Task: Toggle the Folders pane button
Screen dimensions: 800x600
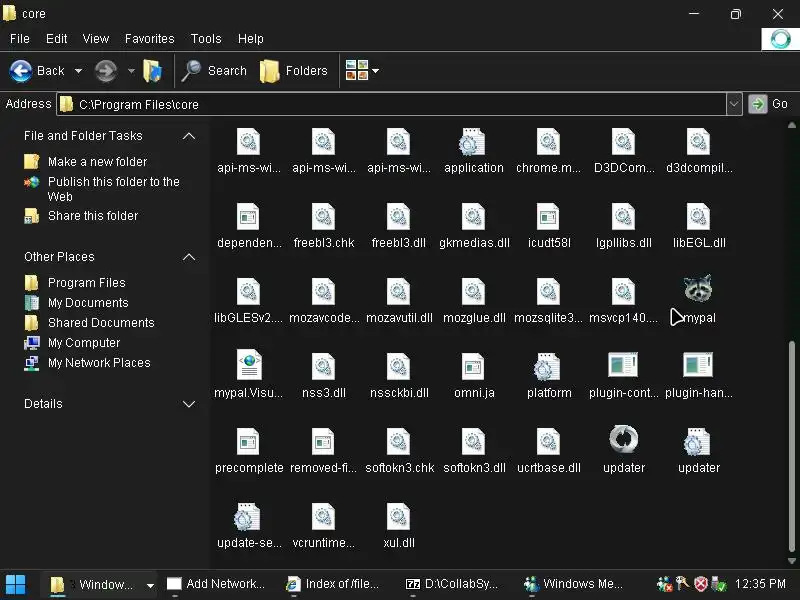Action: click(294, 71)
